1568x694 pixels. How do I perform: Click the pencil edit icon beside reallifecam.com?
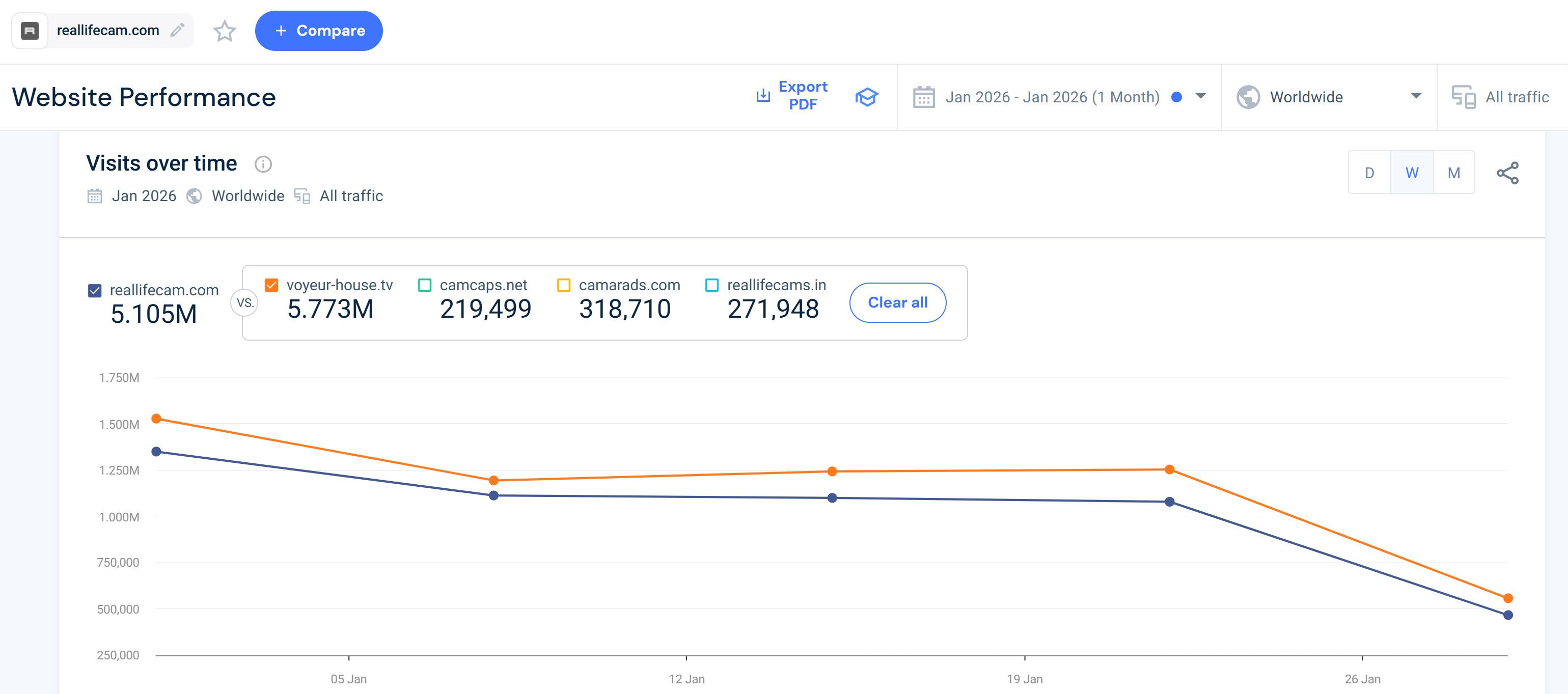click(x=177, y=31)
